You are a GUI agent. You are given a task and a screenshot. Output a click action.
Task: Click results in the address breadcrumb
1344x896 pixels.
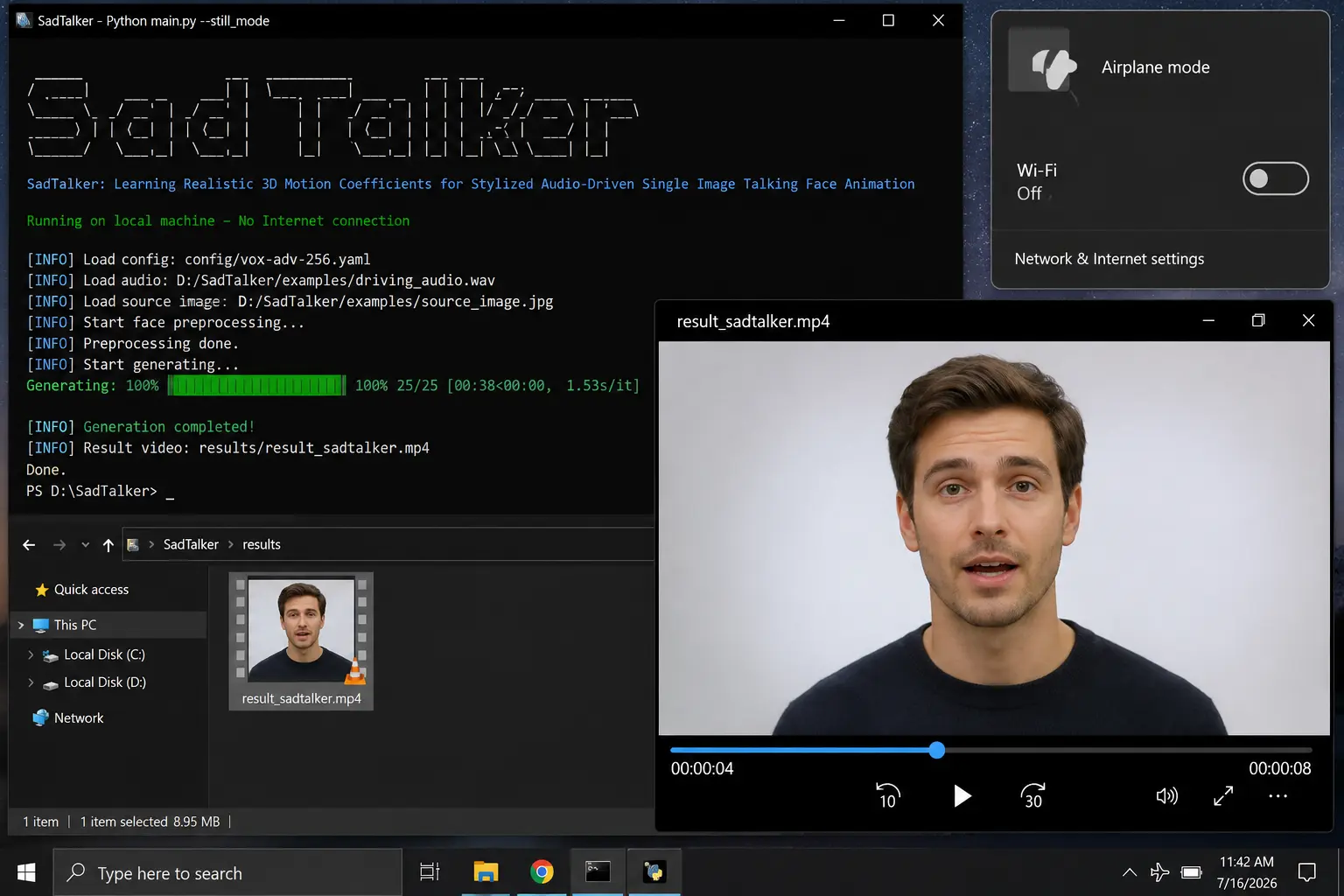(262, 544)
